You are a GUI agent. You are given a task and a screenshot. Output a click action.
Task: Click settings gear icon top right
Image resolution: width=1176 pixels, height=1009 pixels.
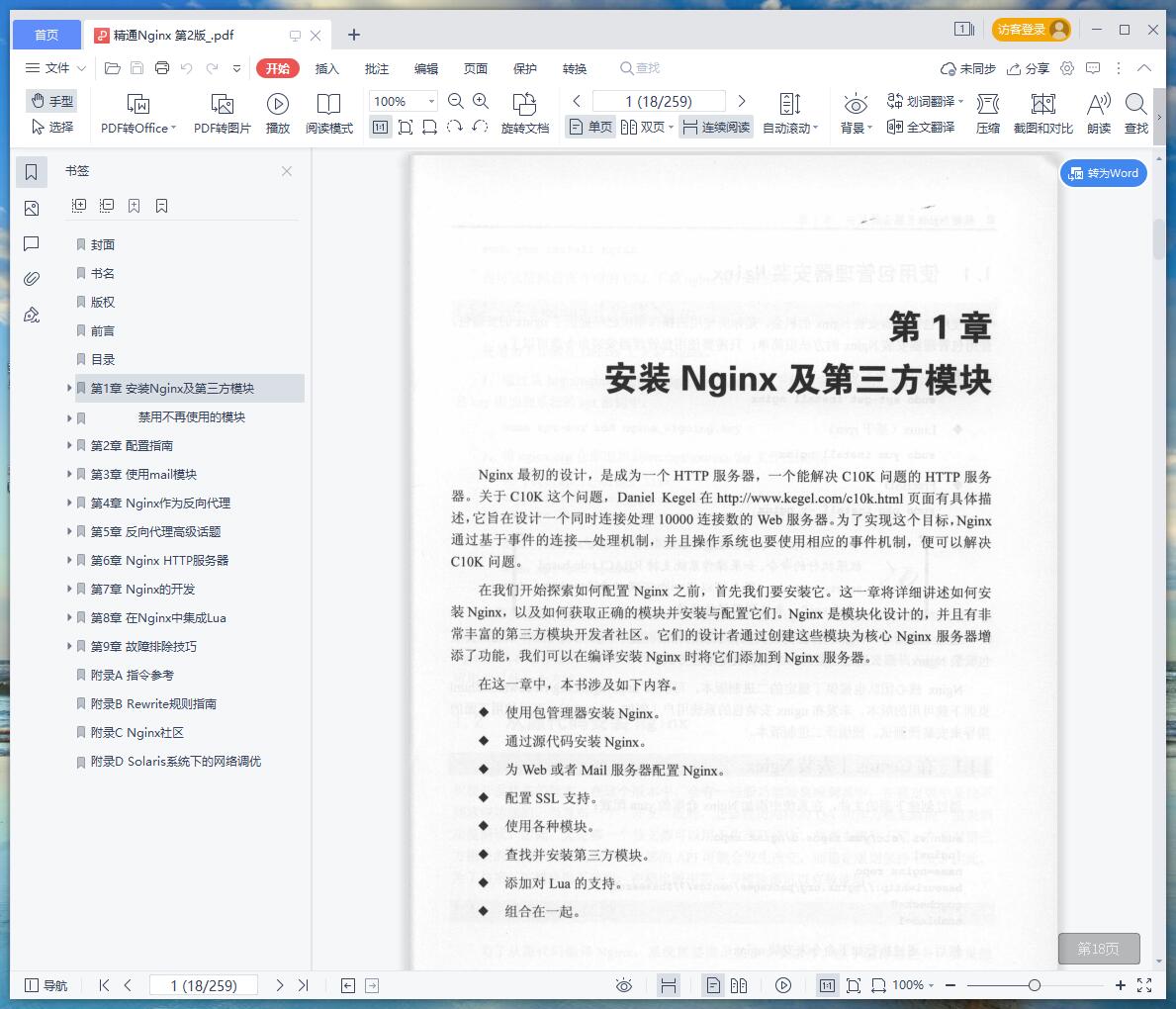[x=1067, y=68]
